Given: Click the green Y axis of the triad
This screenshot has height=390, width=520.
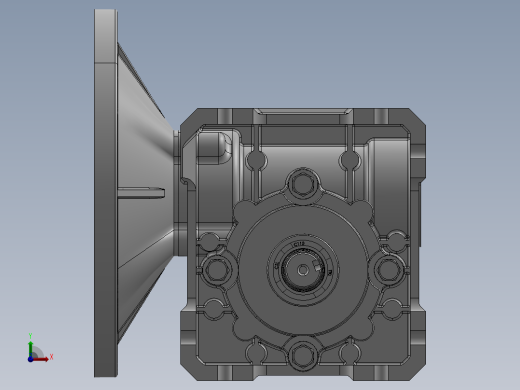Looking at the screenshot, I should coord(31,348).
